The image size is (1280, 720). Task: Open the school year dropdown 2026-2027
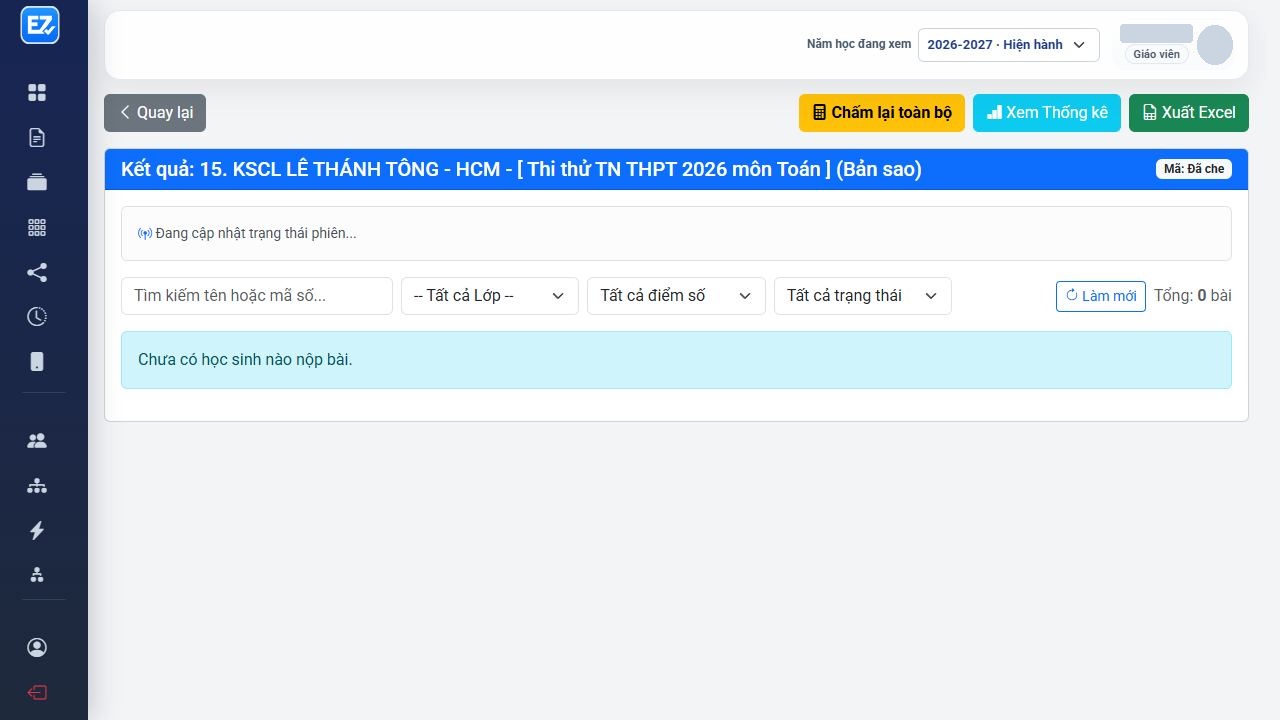(x=1008, y=45)
